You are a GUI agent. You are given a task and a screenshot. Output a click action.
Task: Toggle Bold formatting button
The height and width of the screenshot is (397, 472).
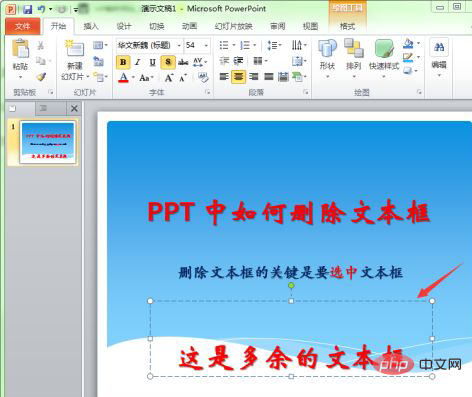(x=123, y=62)
